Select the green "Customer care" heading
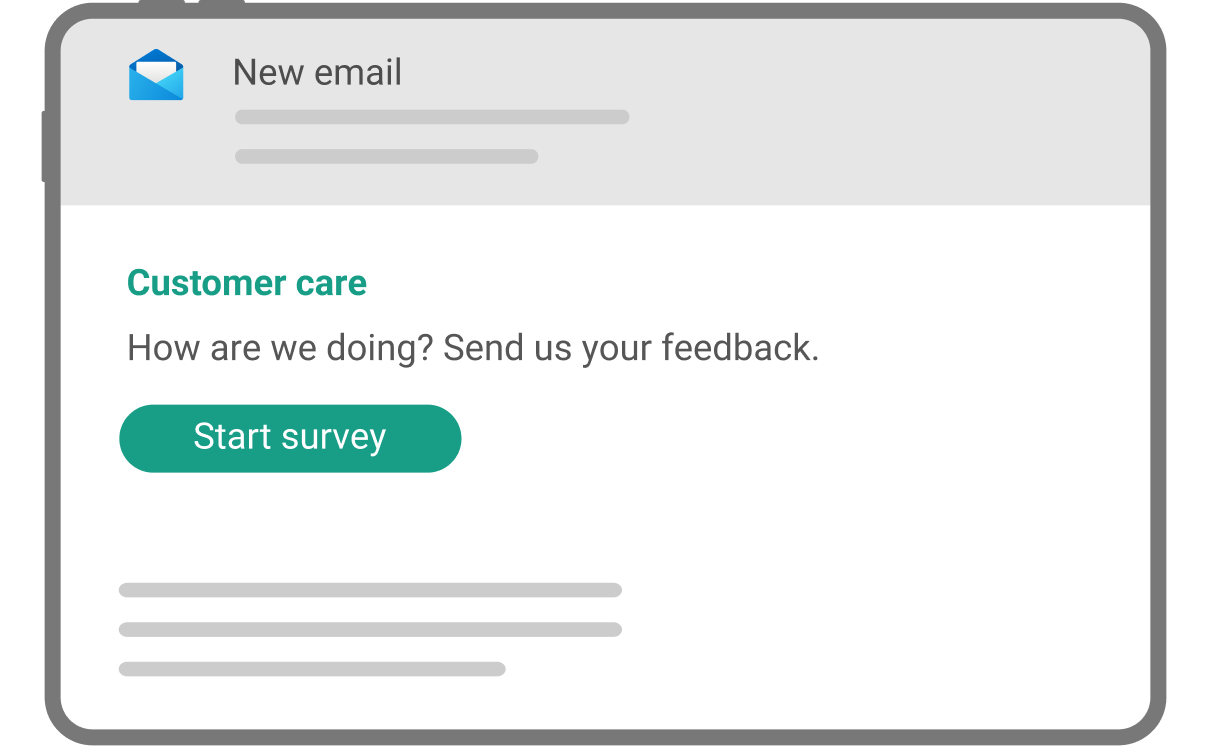Image resolution: width=1206 pixels, height=746 pixels. click(x=247, y=283)
